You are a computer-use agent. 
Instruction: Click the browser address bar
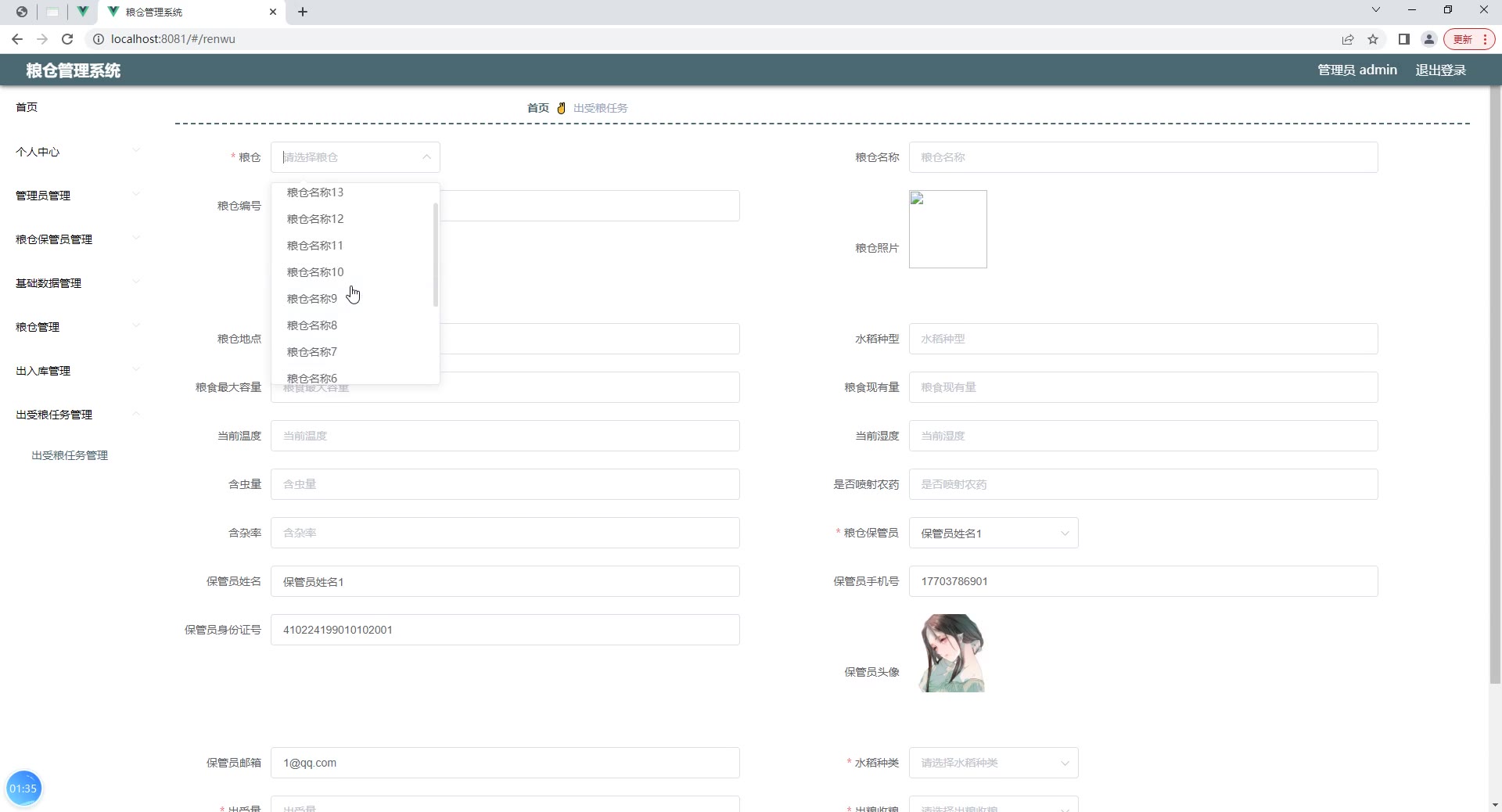(704, 39)
